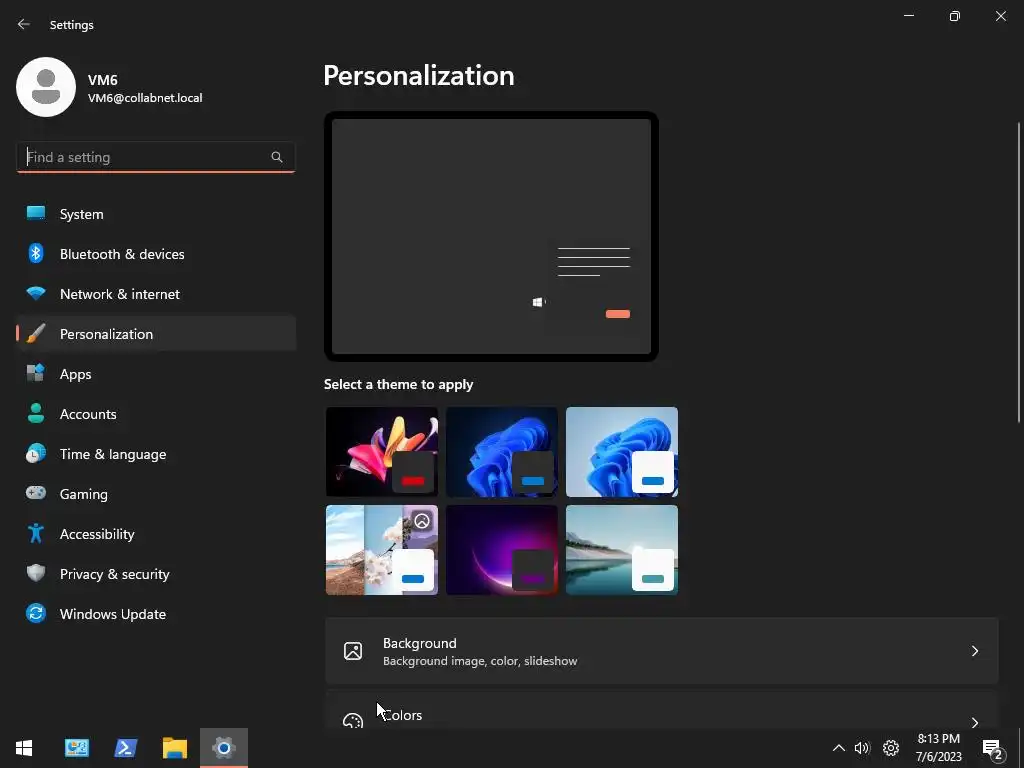Apply the colorful flower dark theme
Viewport: 1024px width, 768px height.
click(382, 452)
